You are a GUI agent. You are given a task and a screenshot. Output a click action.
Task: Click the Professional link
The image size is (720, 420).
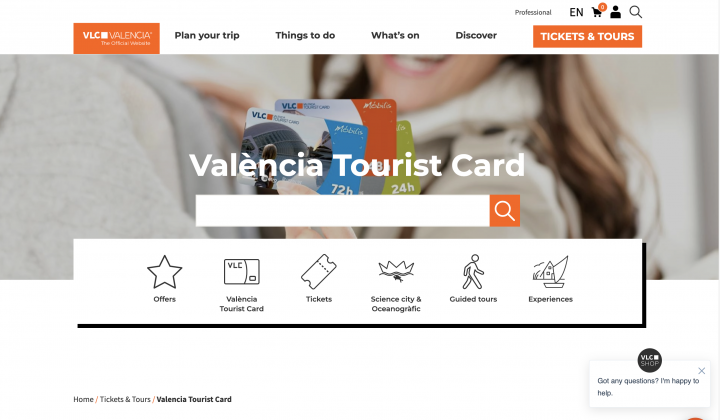pyautogui.click(x=533, y=12)
